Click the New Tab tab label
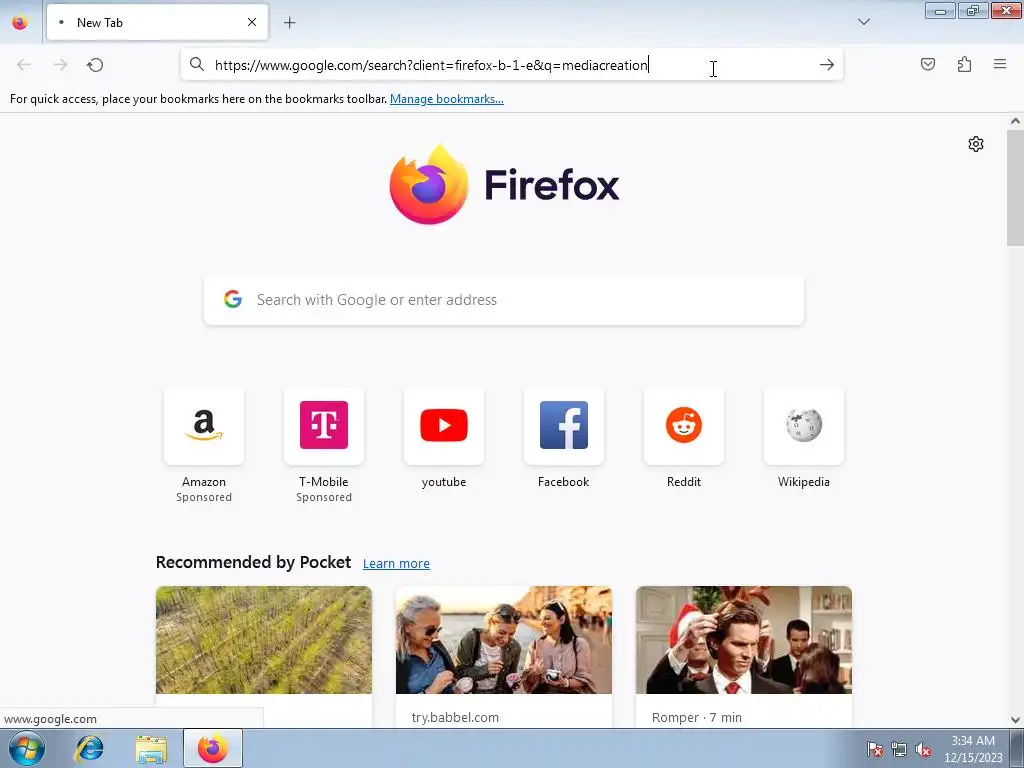This screenshot has width=1024, height=768. pos(100,23)
